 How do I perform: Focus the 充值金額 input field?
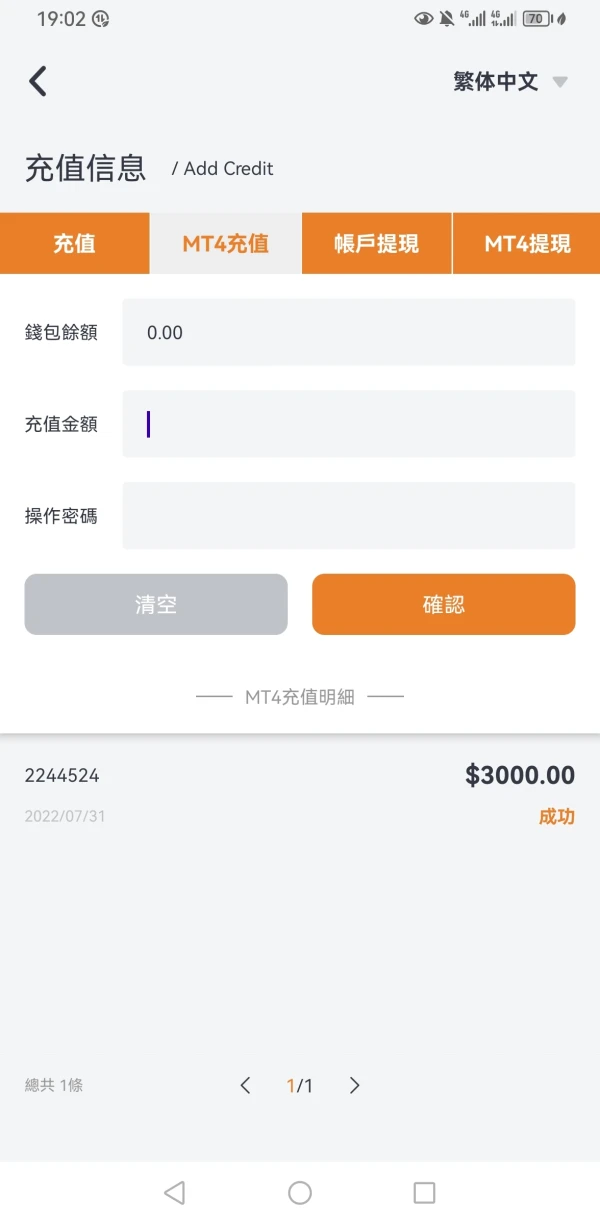pyautogui.click(x=348, y=424)
